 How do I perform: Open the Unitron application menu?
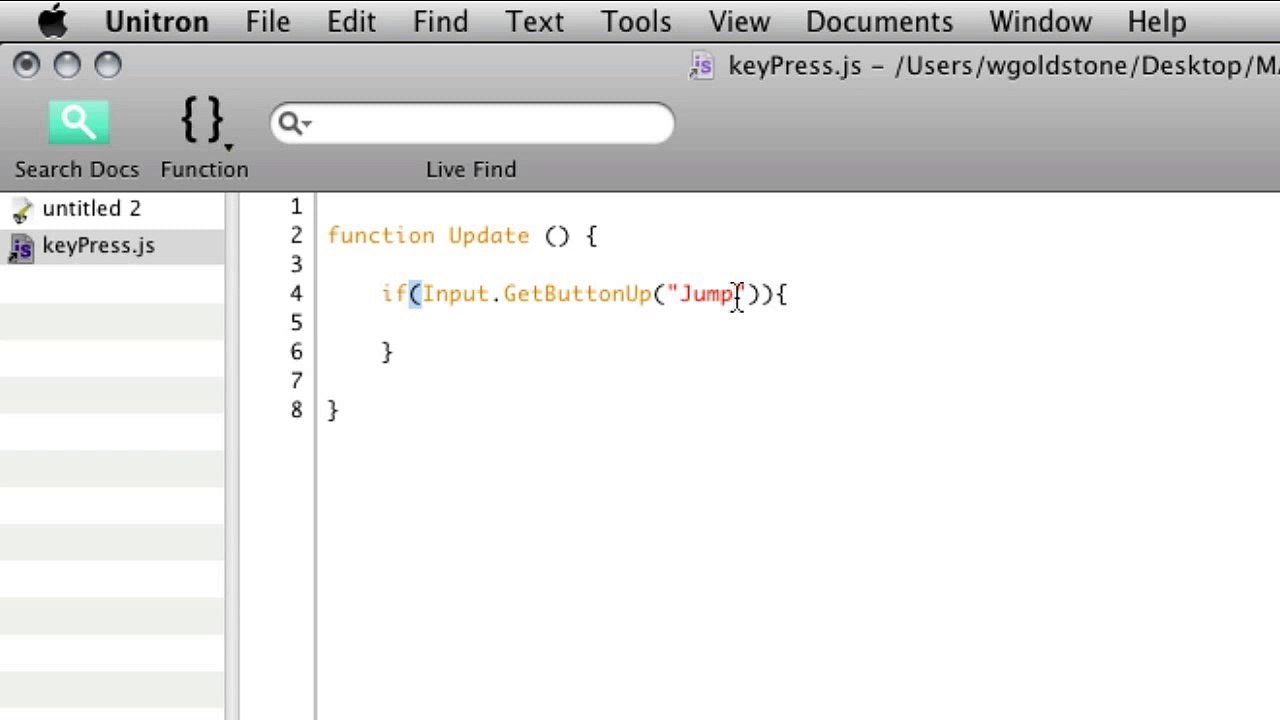click(156, 21)
